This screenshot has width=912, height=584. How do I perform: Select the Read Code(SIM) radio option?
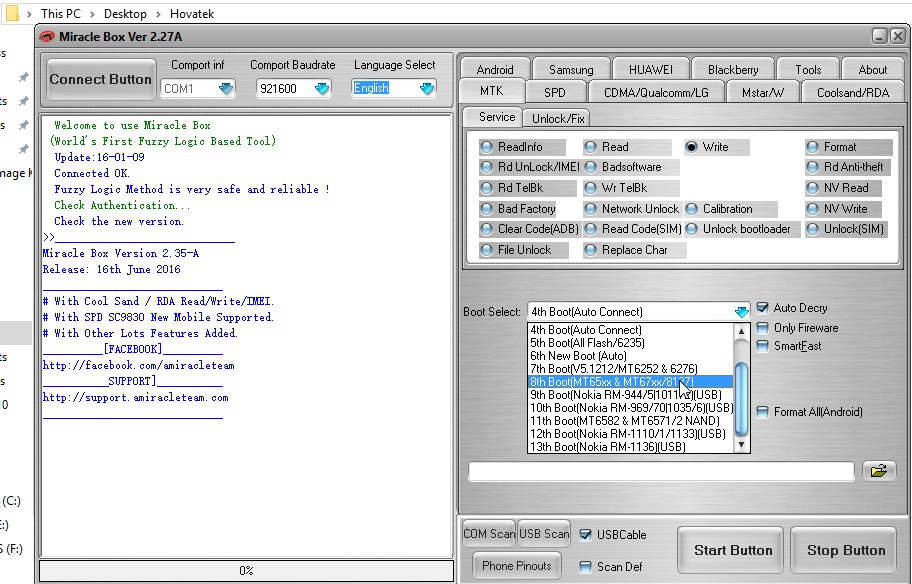(591, 229)
